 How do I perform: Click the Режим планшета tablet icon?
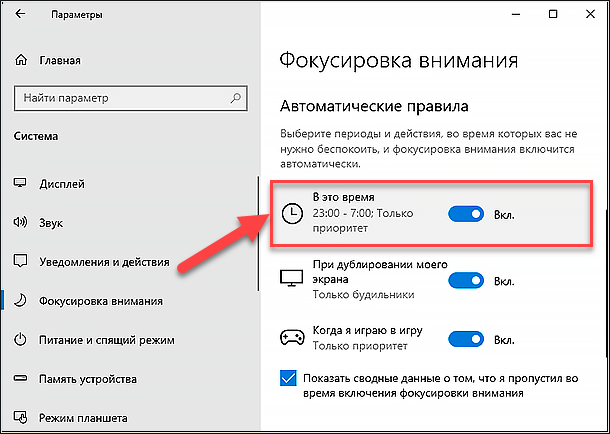(x=20, y=418)
